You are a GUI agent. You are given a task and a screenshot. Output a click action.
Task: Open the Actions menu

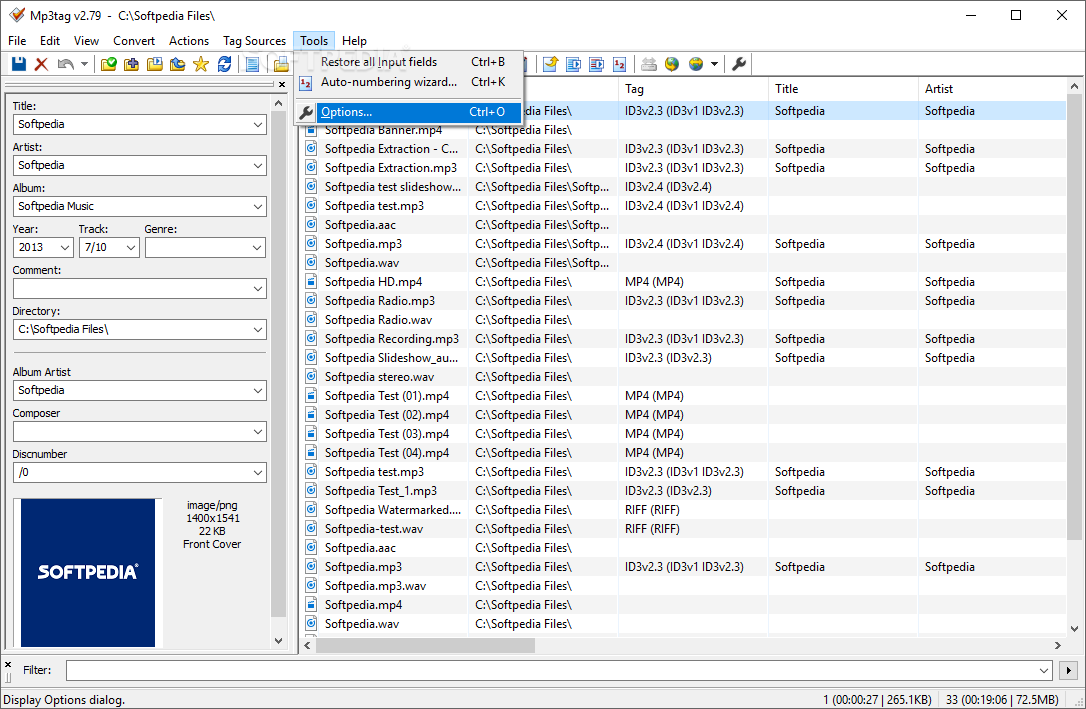coord(189,41)
